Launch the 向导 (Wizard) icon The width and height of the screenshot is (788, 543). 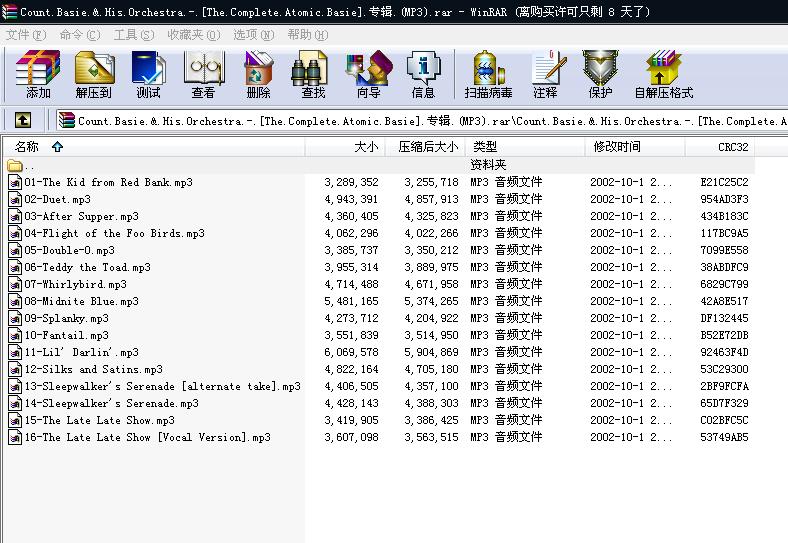point(368,74)
